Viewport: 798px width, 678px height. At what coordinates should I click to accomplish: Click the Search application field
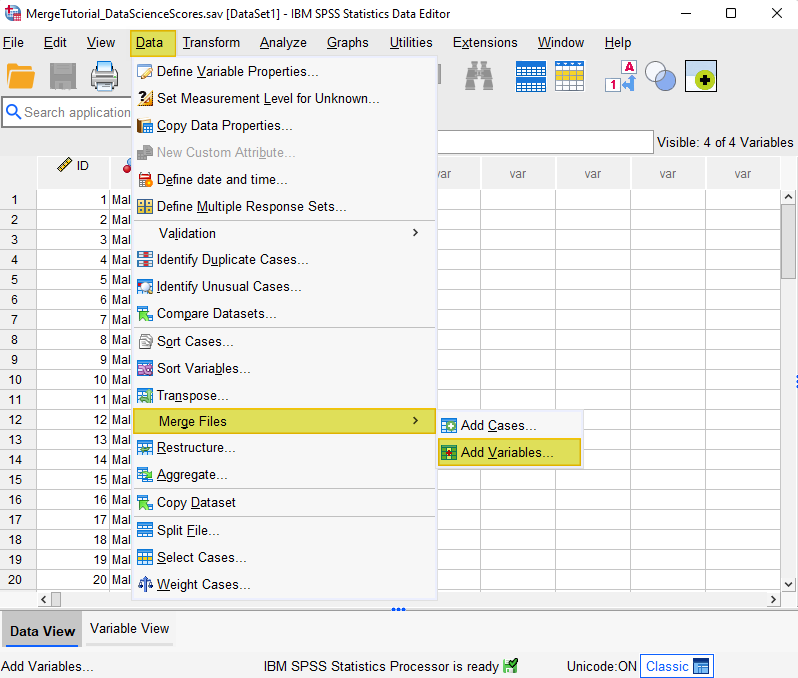tap(67, 112)
